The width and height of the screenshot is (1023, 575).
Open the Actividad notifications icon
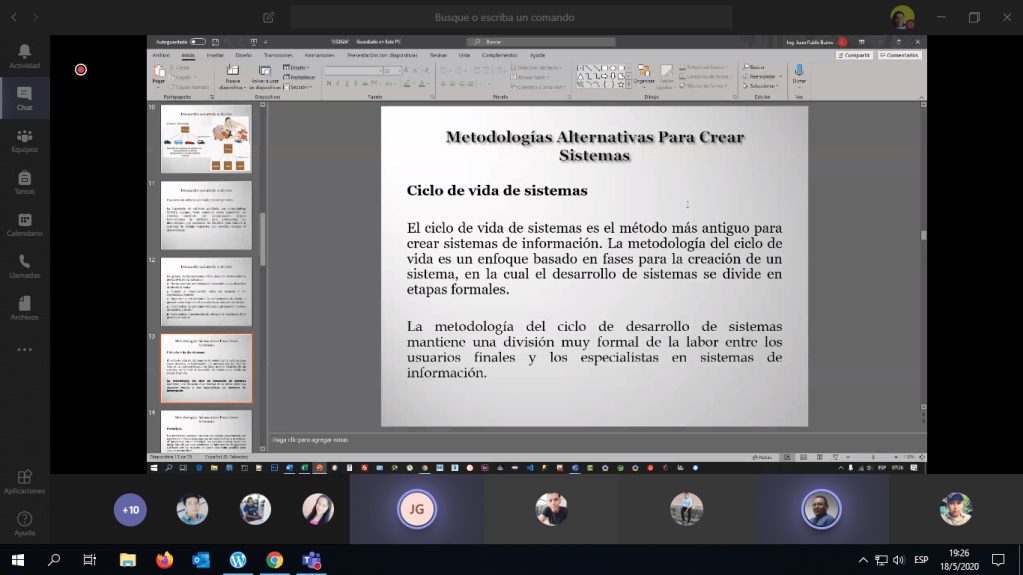point(24,56)
